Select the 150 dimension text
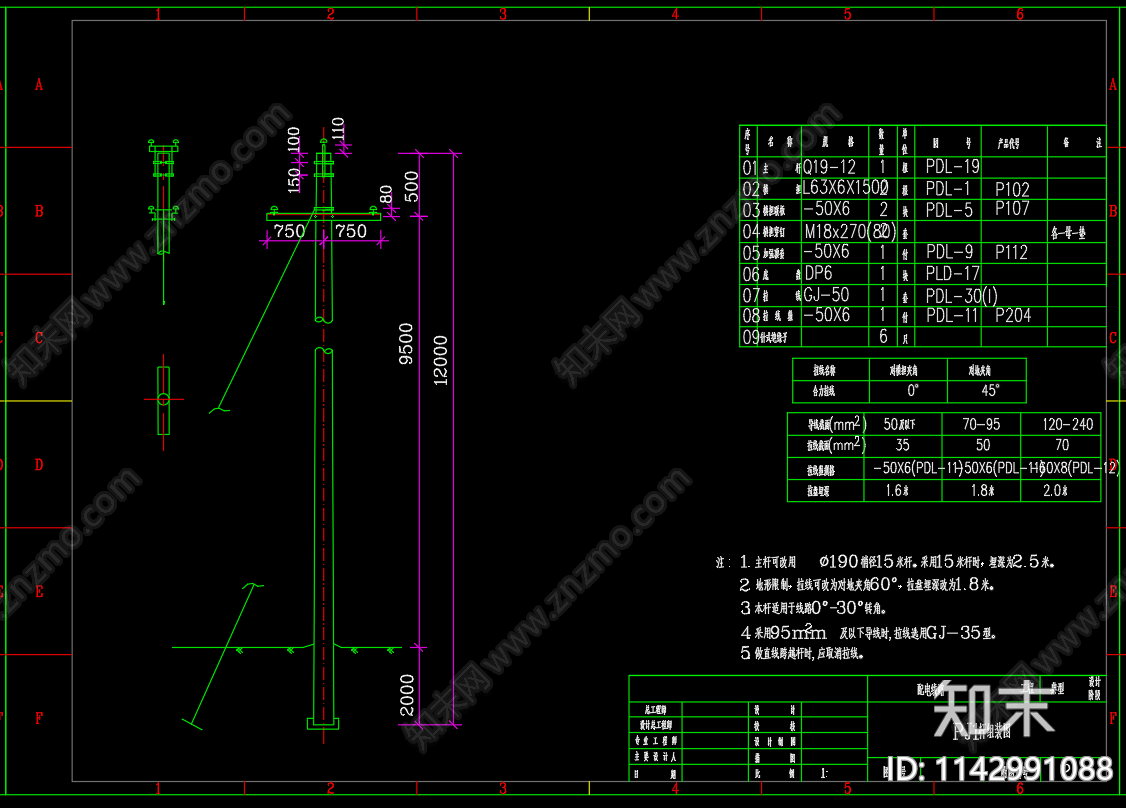The width and height of the screenshot is (1126, 808). (294, 180)
